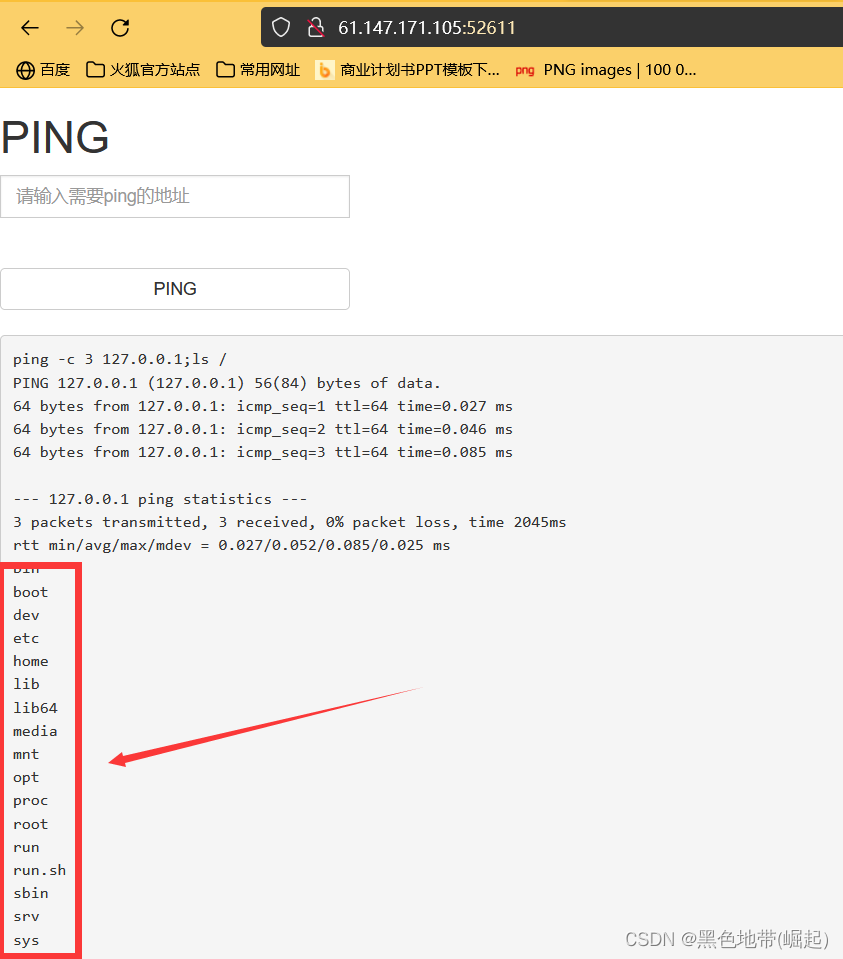Open the PNG images | 100 0... bookmark
Screen dimensions: 843x959
(611, 69)
